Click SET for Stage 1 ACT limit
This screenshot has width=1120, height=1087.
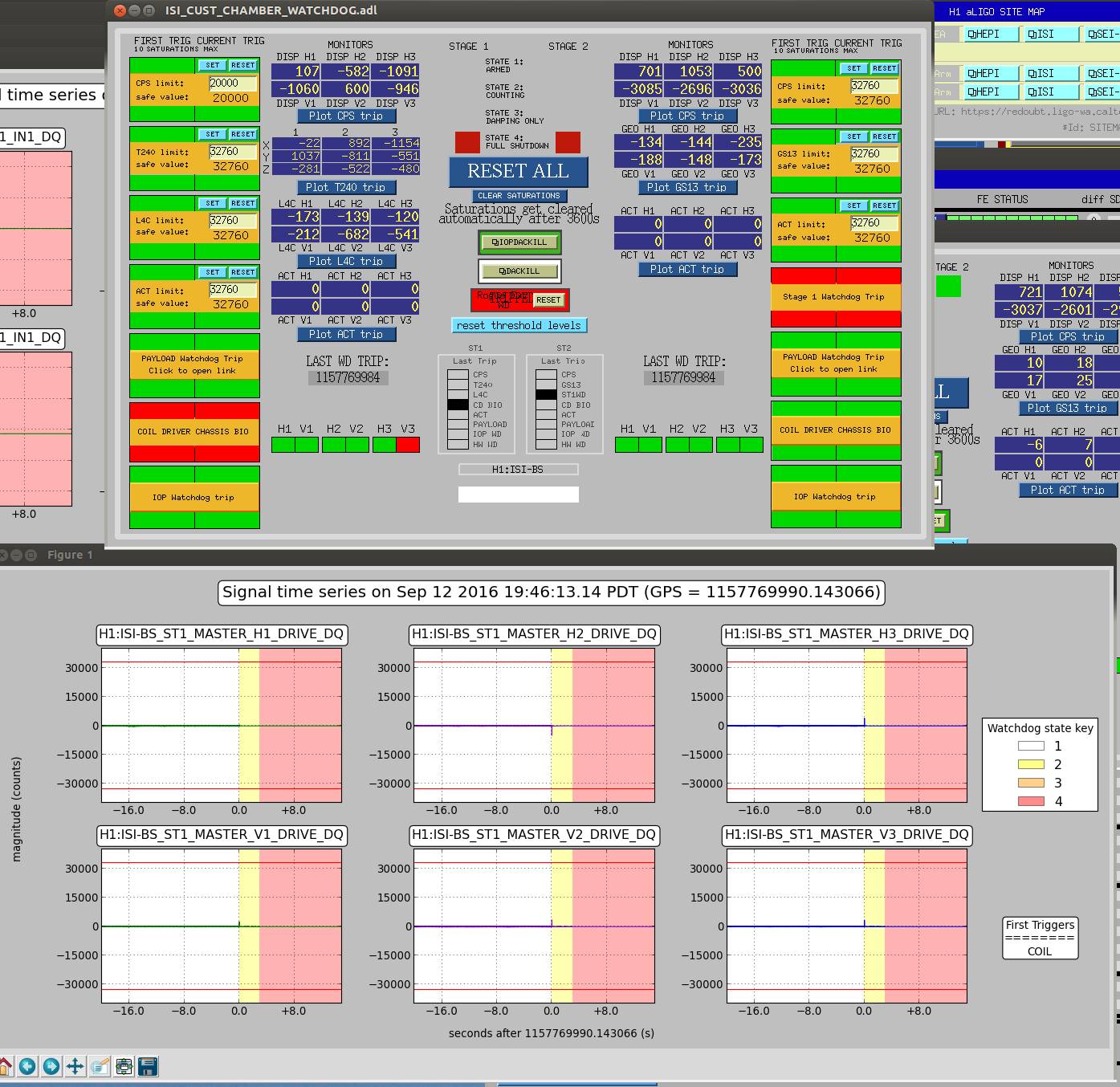212,272
